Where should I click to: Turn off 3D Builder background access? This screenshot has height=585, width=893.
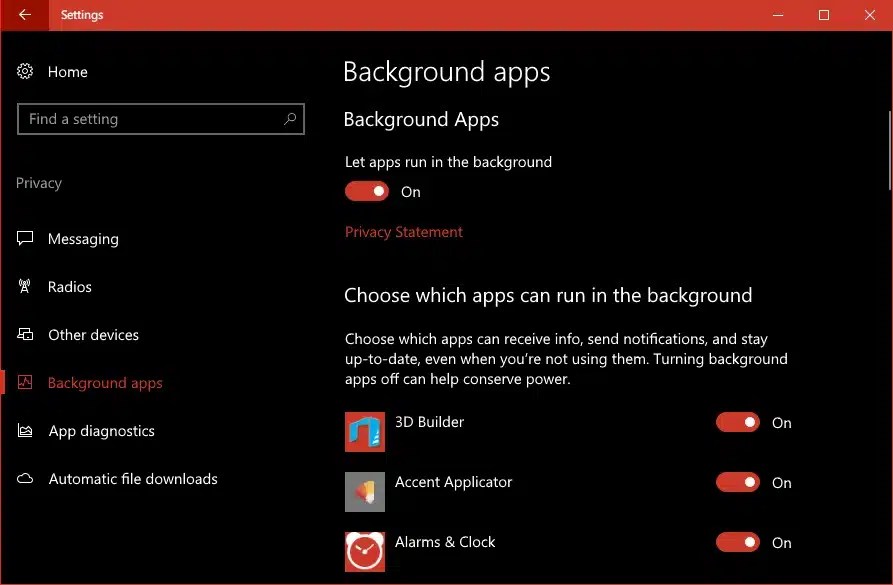click(x=737, y=422)
